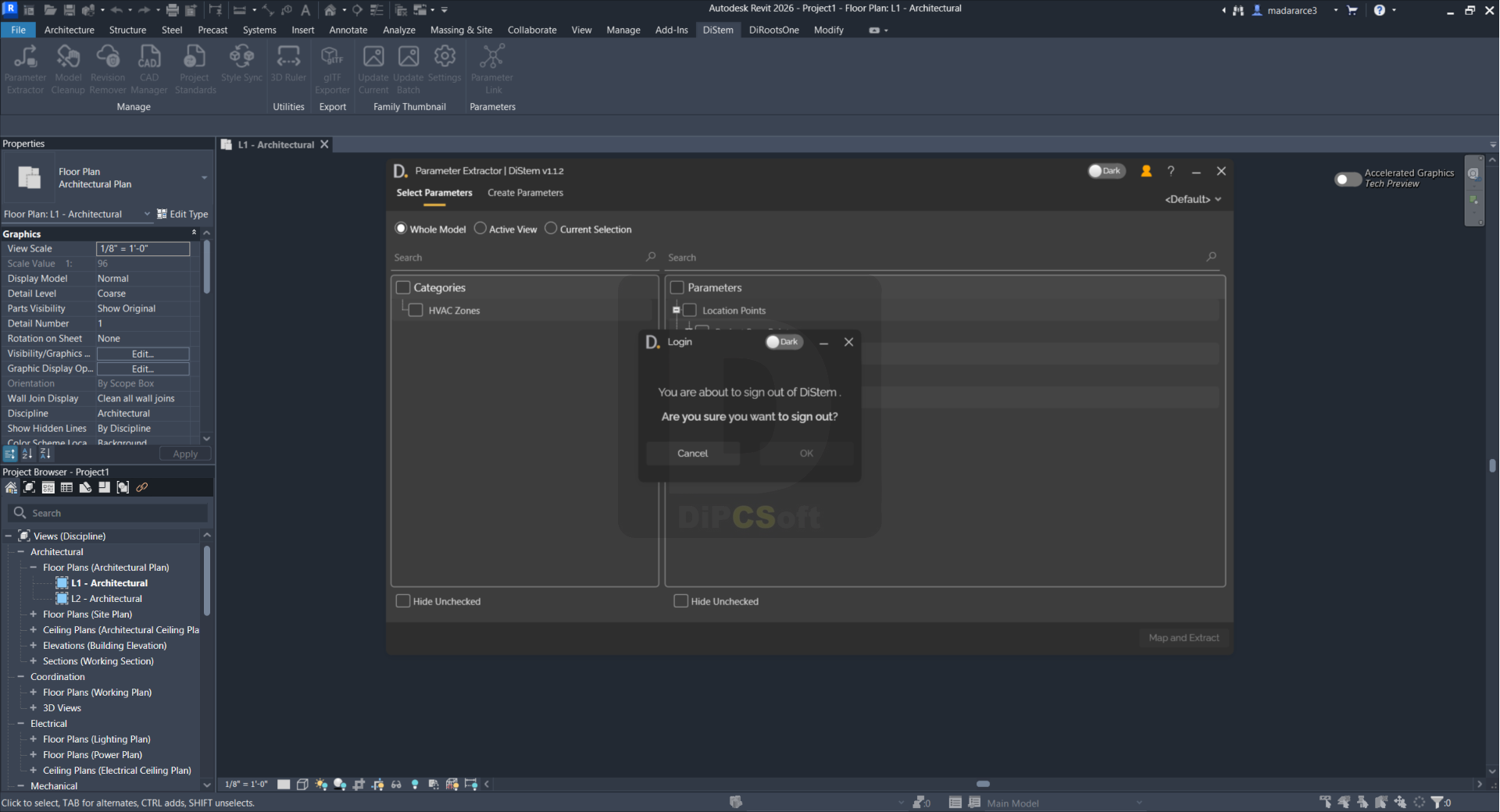Check the Location Points parameter checkbox

pos(690,310)
